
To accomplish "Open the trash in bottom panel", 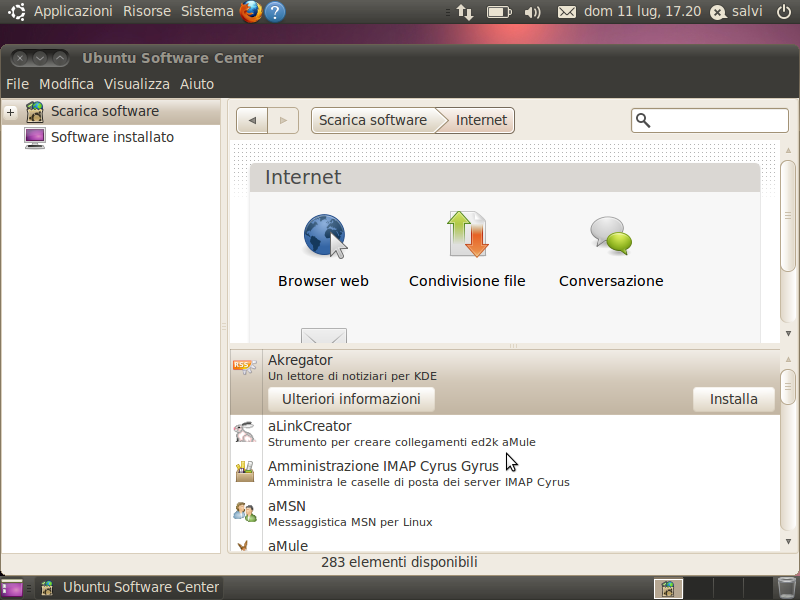I will (x=787, y=588).
